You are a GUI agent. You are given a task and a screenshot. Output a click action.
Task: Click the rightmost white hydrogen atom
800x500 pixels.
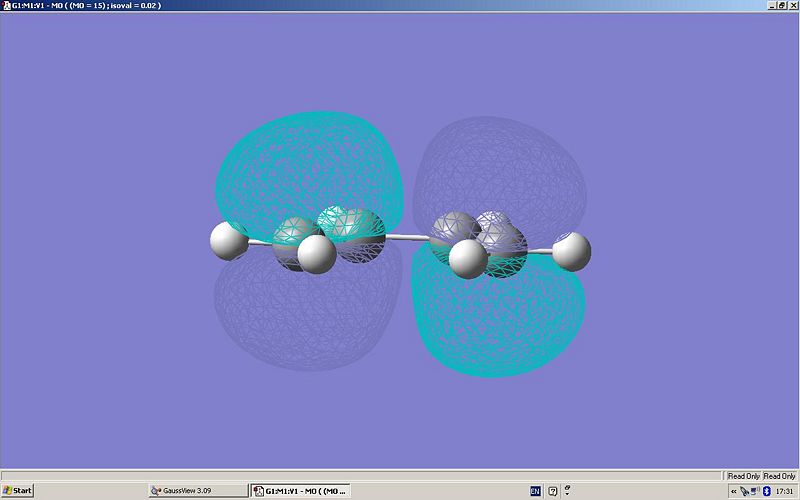tap(572, 252)
